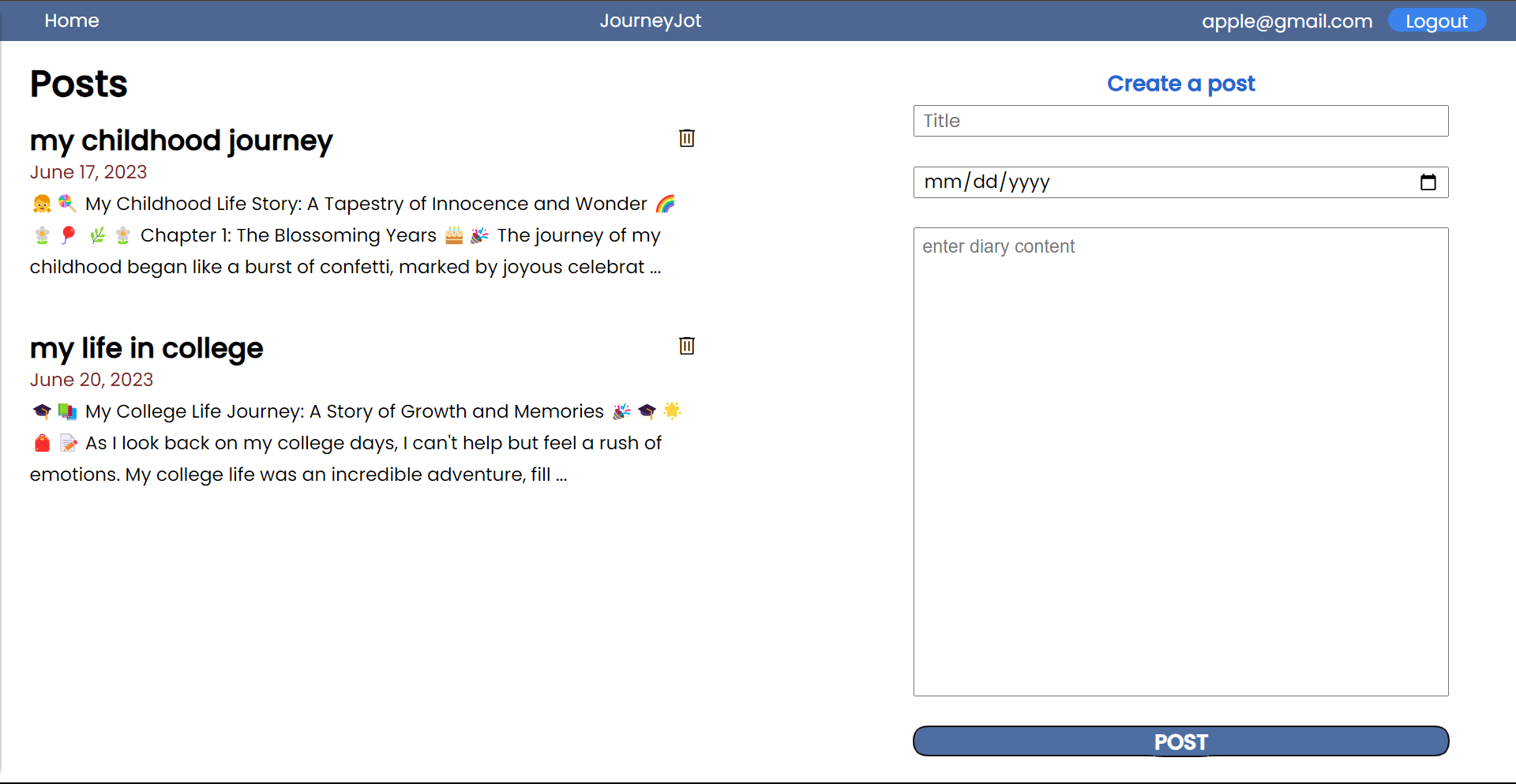The width and height of the screenshot is (1516, 784).
Task: Open the Home navigation item
Action: pos(72,21)
